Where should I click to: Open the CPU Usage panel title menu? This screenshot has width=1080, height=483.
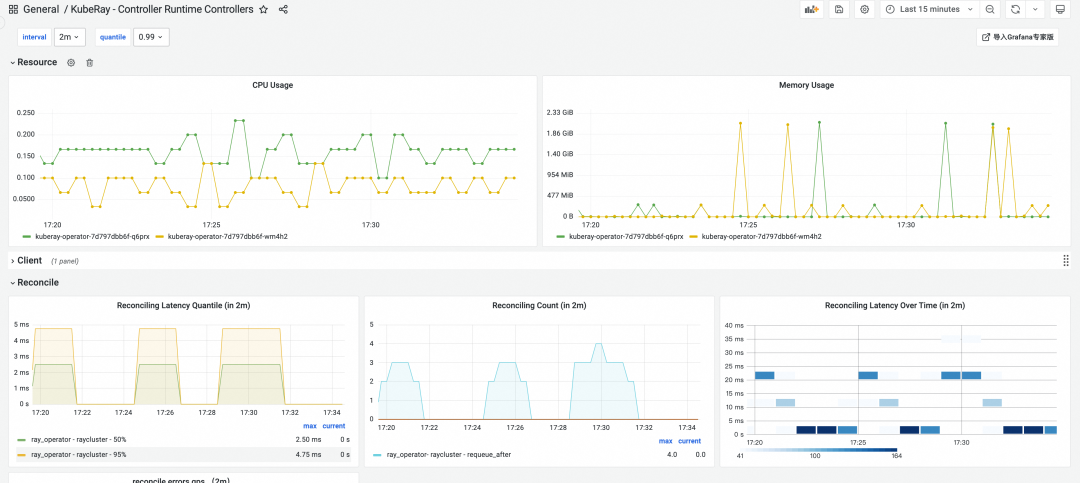pos(272,85)
